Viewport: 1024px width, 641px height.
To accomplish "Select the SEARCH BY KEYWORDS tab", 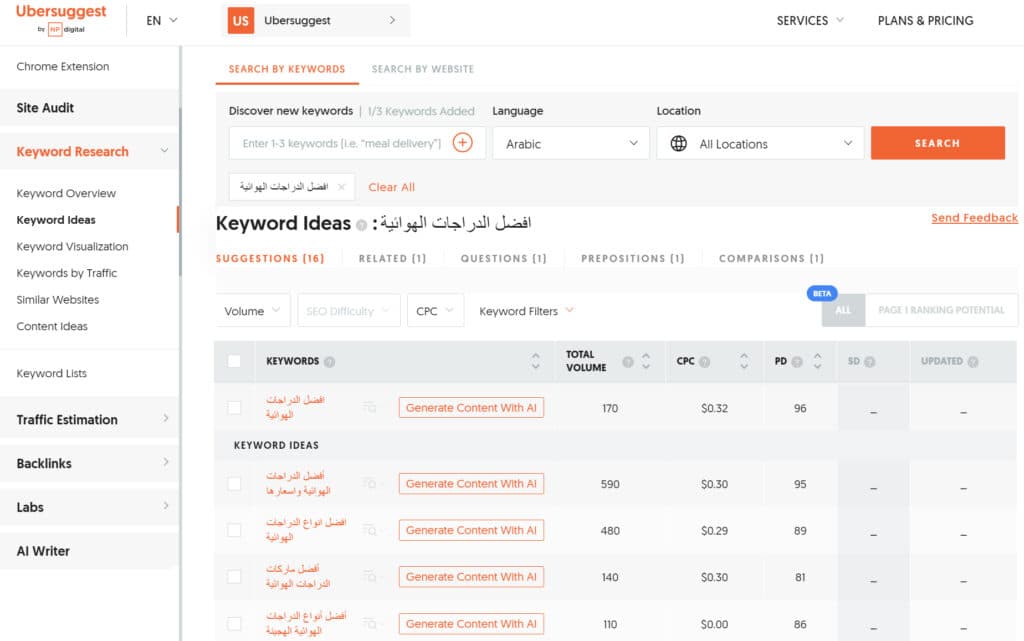I will (x=287, y=69).
